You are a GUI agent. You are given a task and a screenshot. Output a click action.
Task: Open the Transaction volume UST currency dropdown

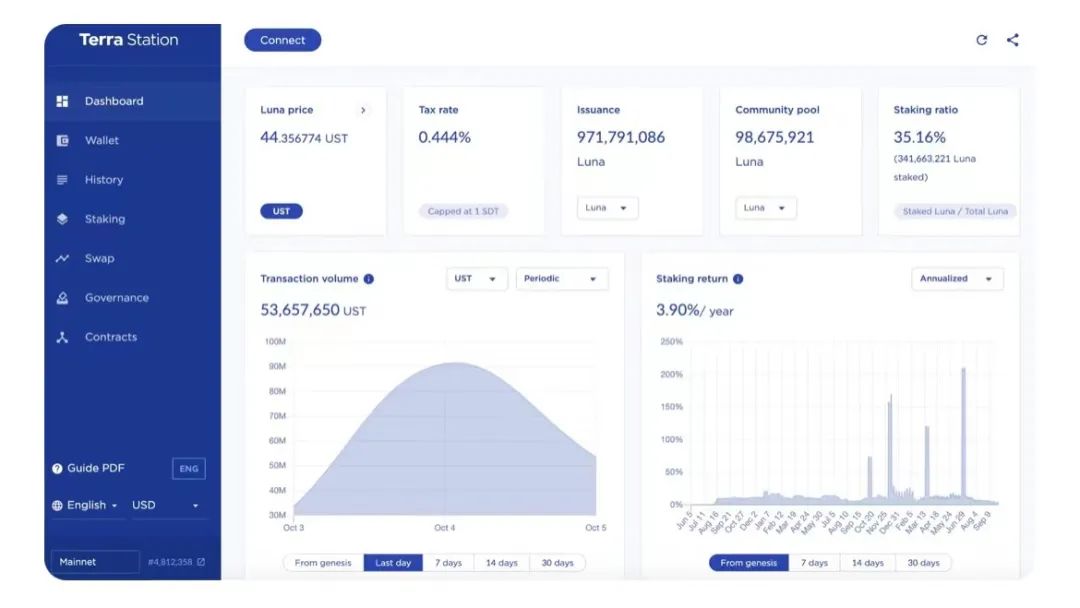(476, 279)
